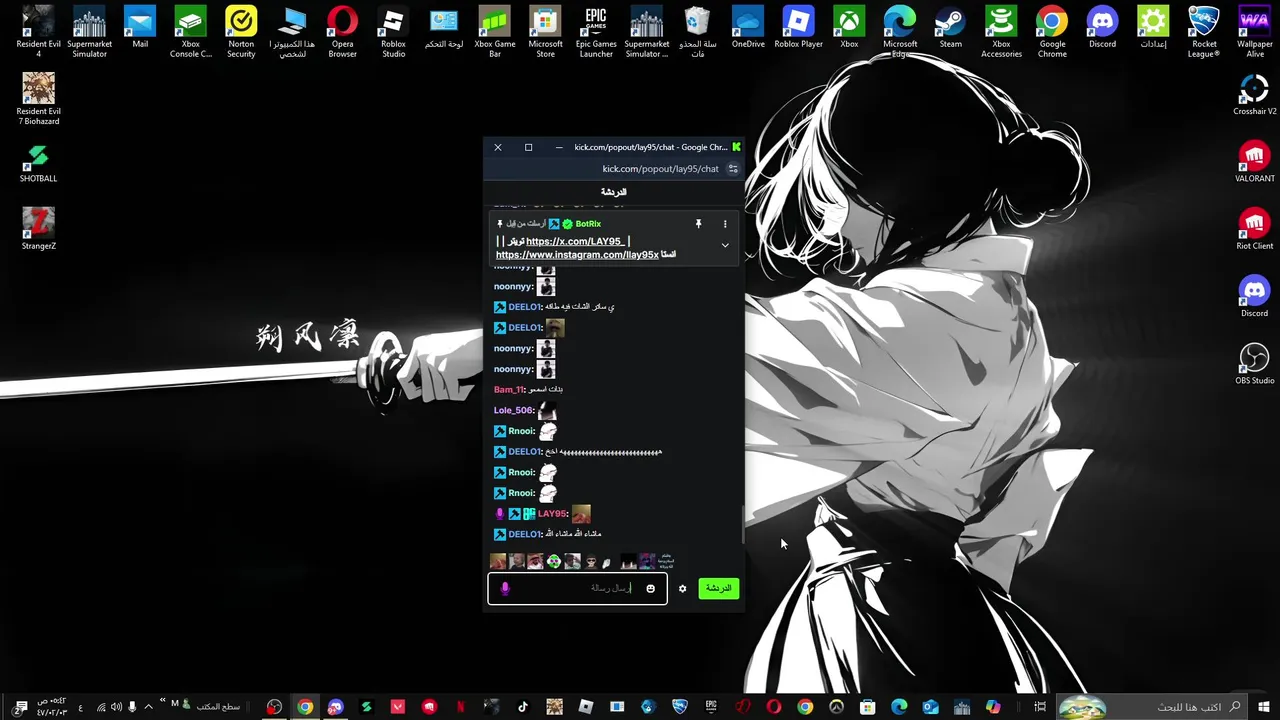Screen dimensions: 1280x720
Task: Open SHOTBALL desktop shortcut
Action: tap(38, 162)
